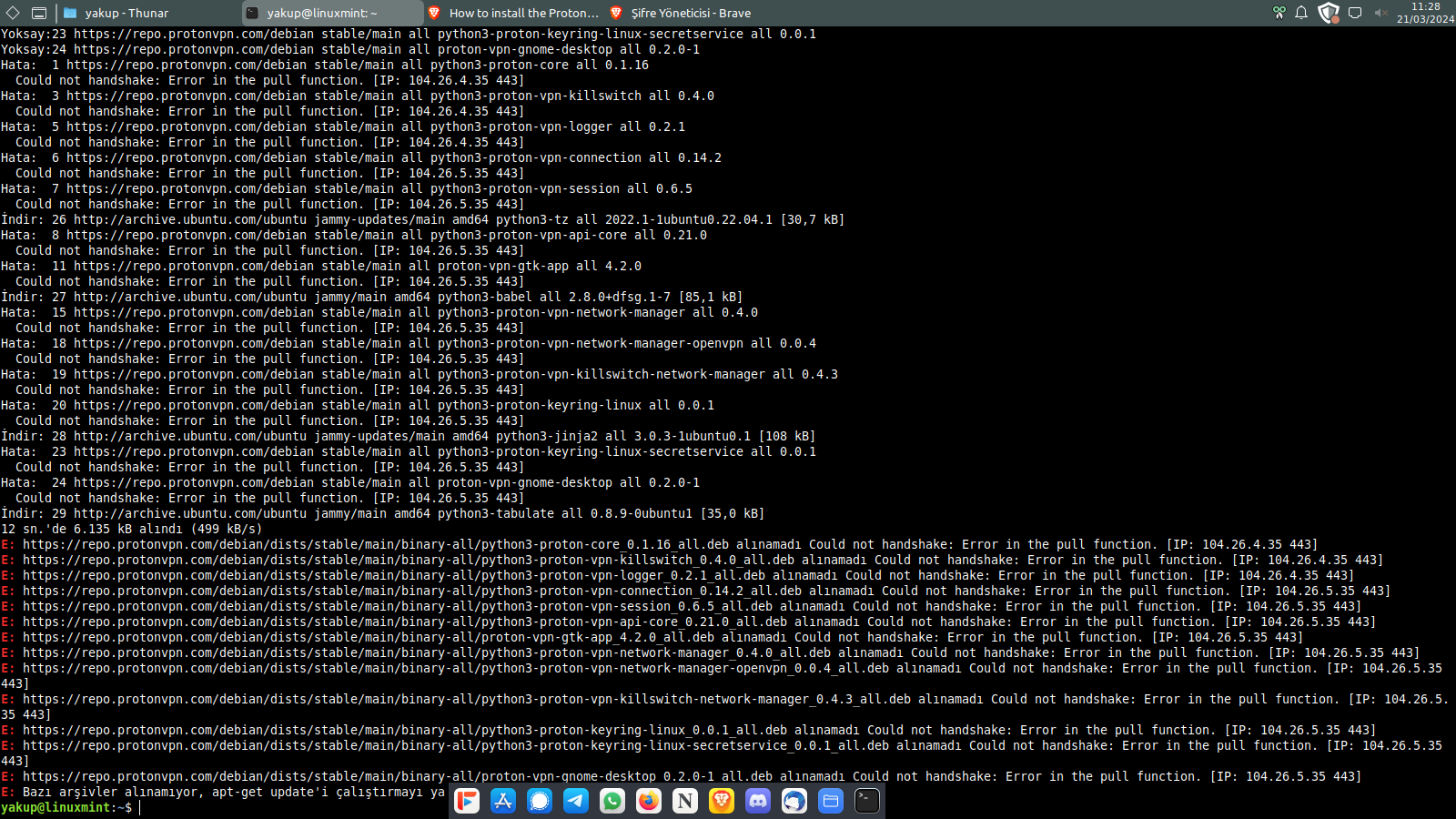Screen dimensions: 1456x819
Task: Click the 'Yoksay:24' proton-vpn-gnome-desktop line
Action: click(x=350, y=49)
